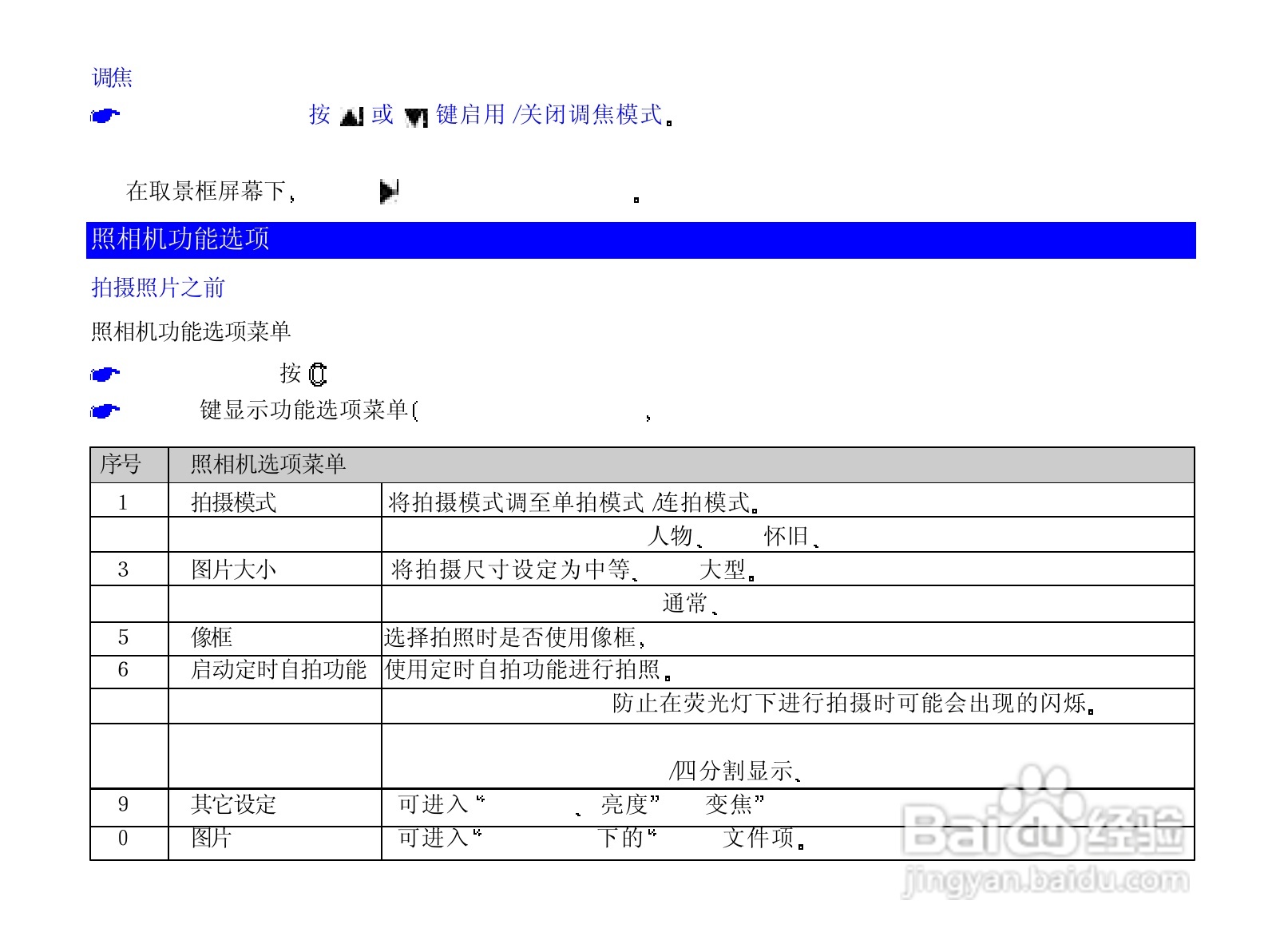This screenshot has height=952, width=1268.
Task: Click the subheading '拍摄照片之前'
Action: pos(158,288)
